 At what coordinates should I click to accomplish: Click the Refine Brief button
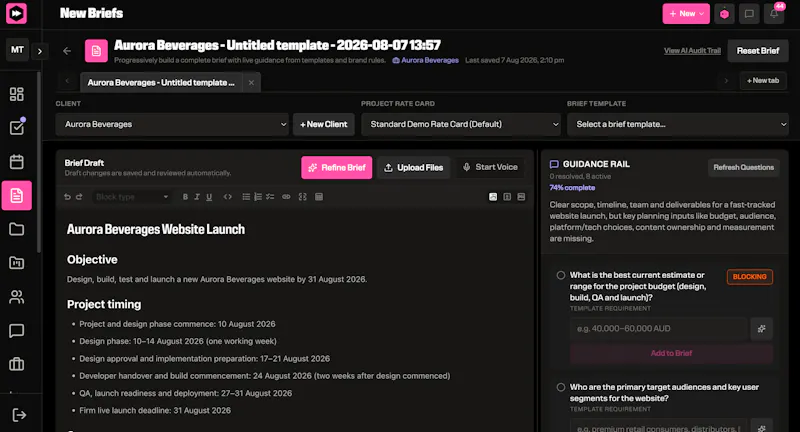(337, 168)
